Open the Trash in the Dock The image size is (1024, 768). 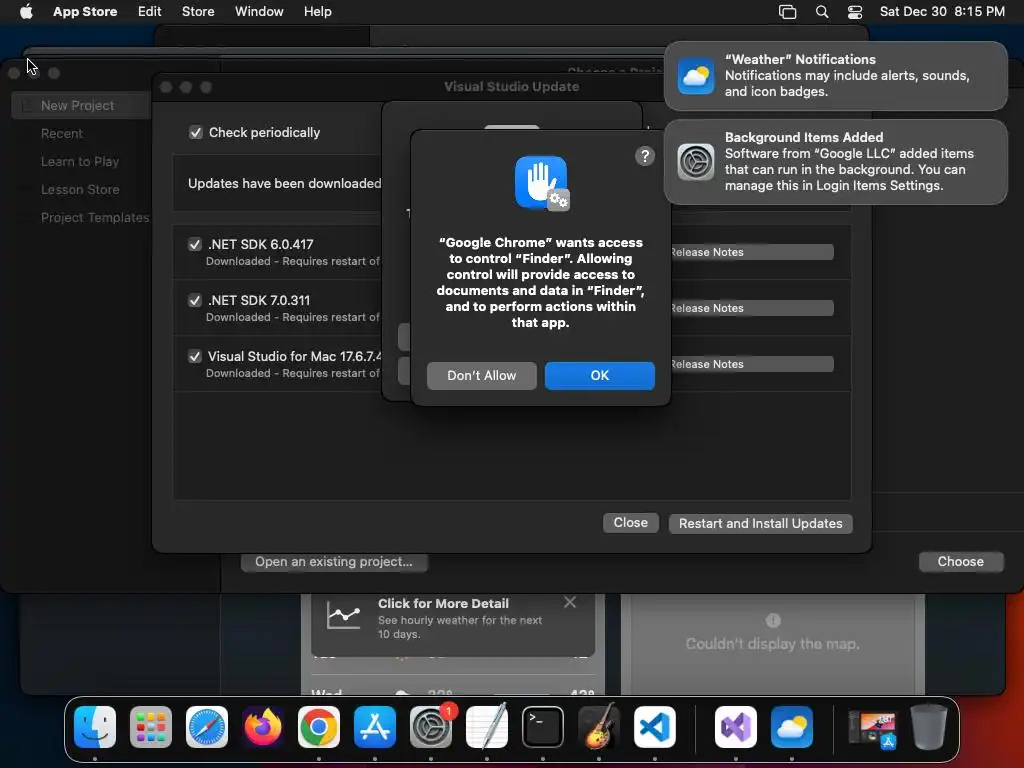pos(929,727)
